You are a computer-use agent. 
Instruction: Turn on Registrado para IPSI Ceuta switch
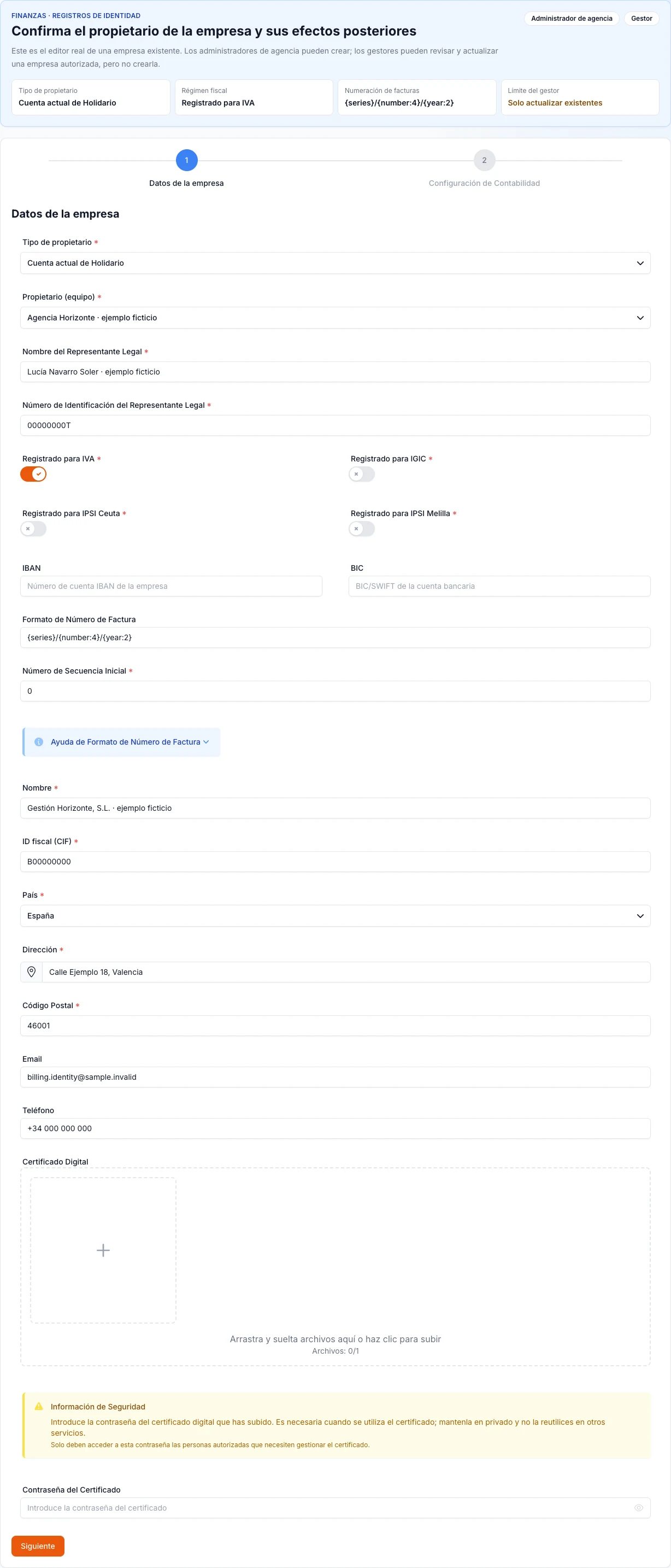point(33,528)
